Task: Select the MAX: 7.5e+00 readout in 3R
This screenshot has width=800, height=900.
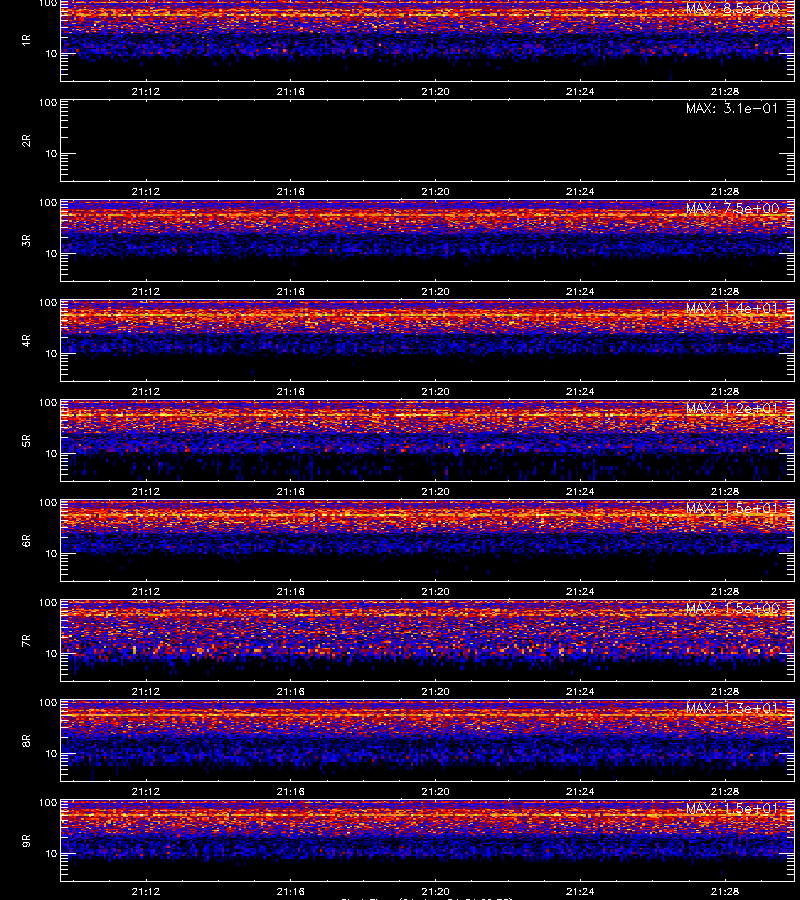Action: pyautogui.click(x=732, y=208)
